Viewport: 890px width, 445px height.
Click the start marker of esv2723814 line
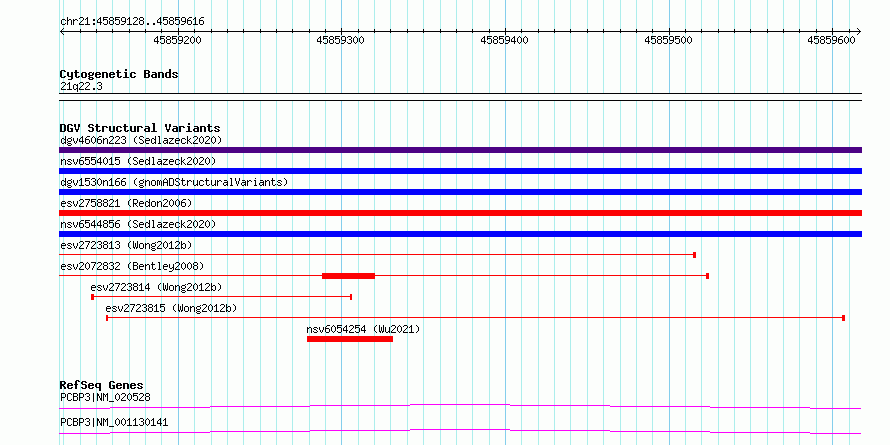click(x=93, y=297)
